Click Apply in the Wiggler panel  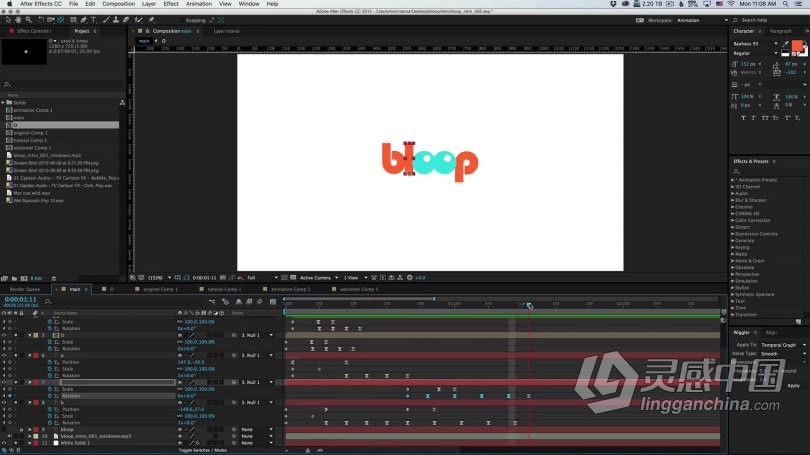click(x=793, y=386)
